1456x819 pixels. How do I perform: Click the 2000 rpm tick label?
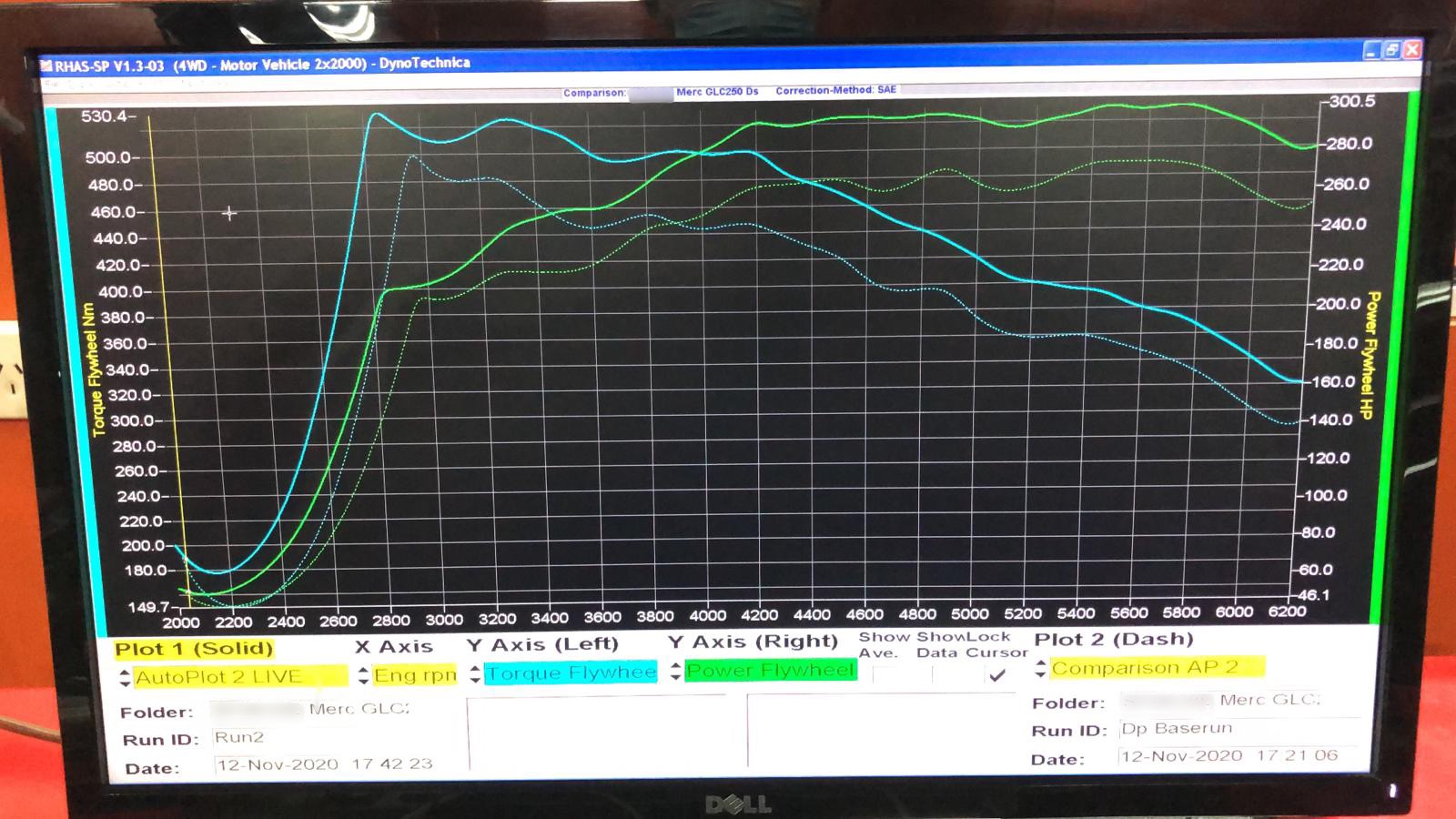pyautogui.click(x=181, y=622)
